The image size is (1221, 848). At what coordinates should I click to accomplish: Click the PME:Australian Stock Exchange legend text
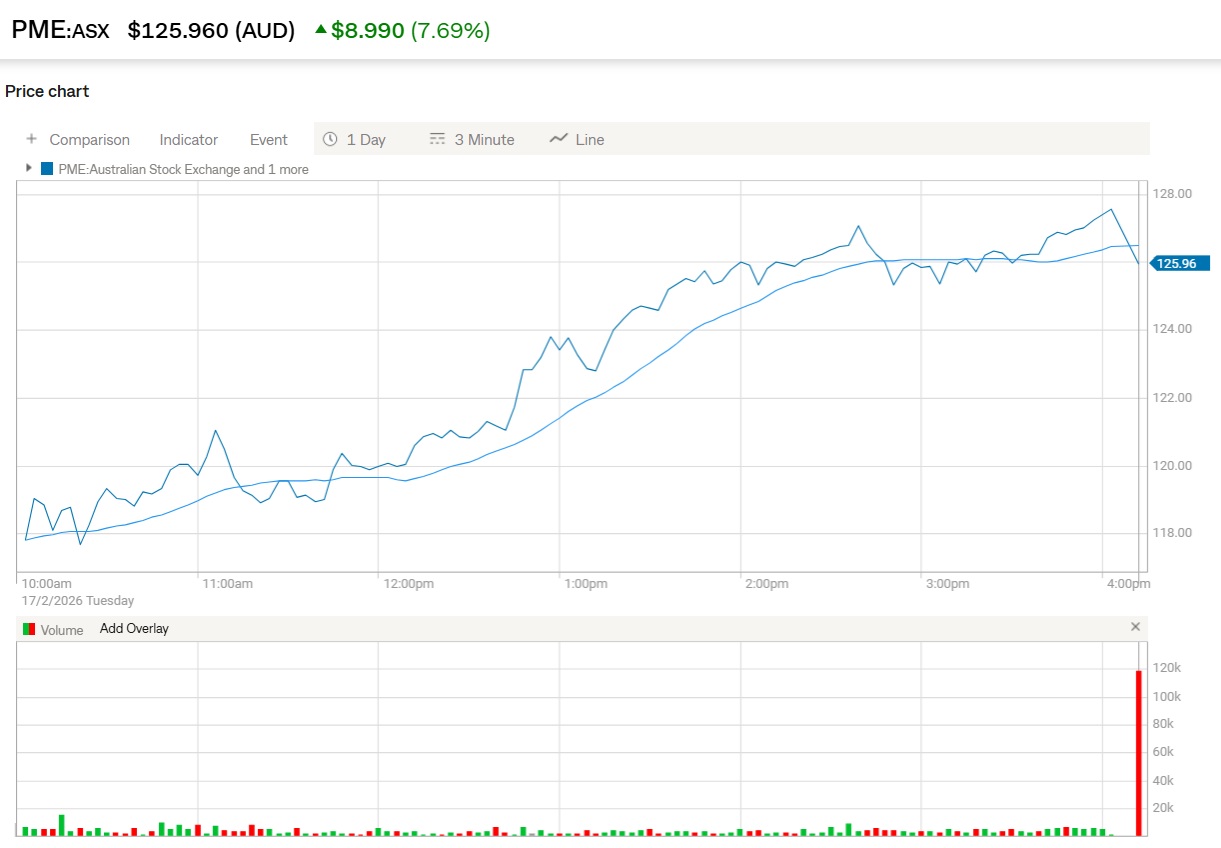tap(183, 170)
